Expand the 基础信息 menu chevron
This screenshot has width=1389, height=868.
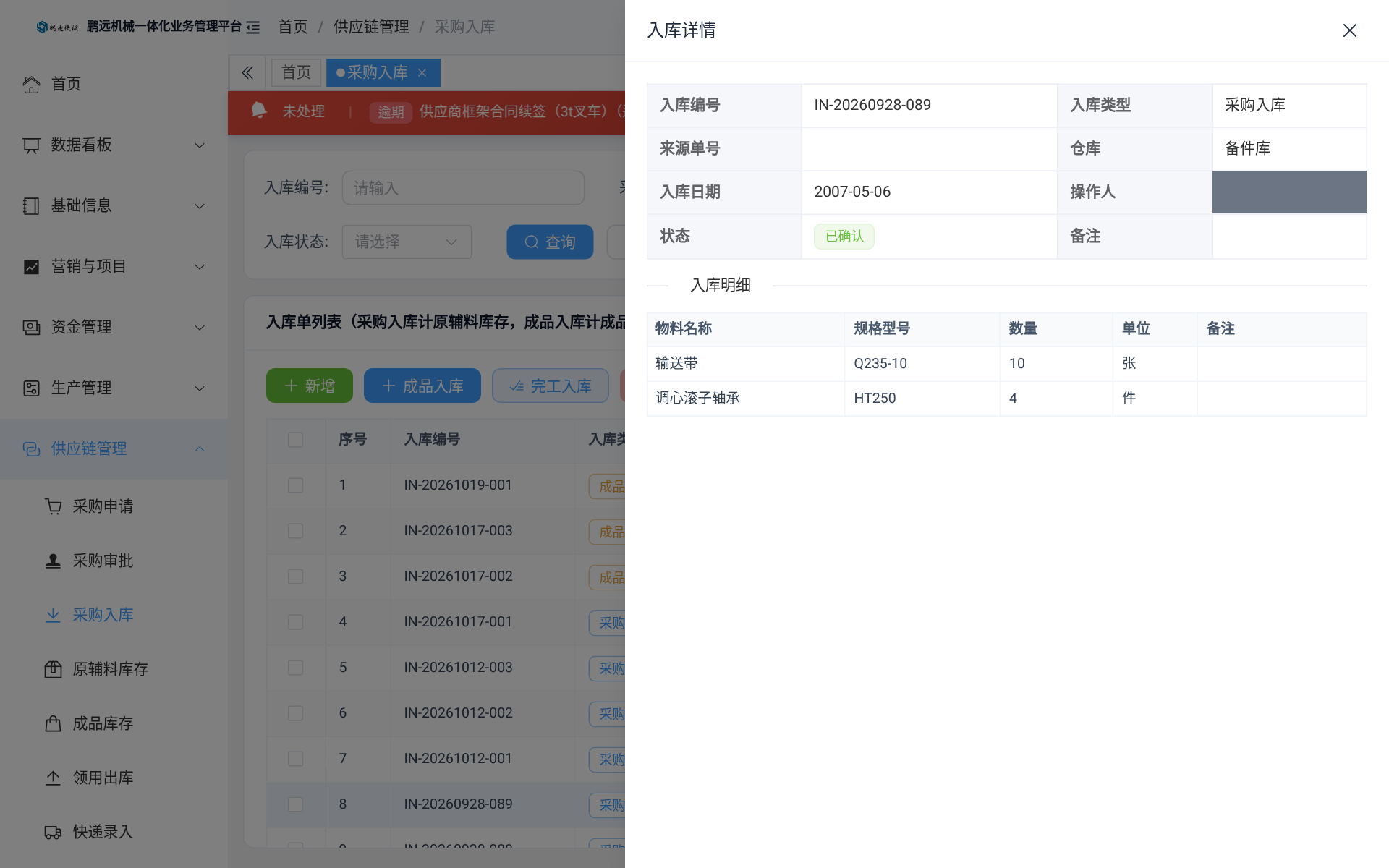click(200, 206)
